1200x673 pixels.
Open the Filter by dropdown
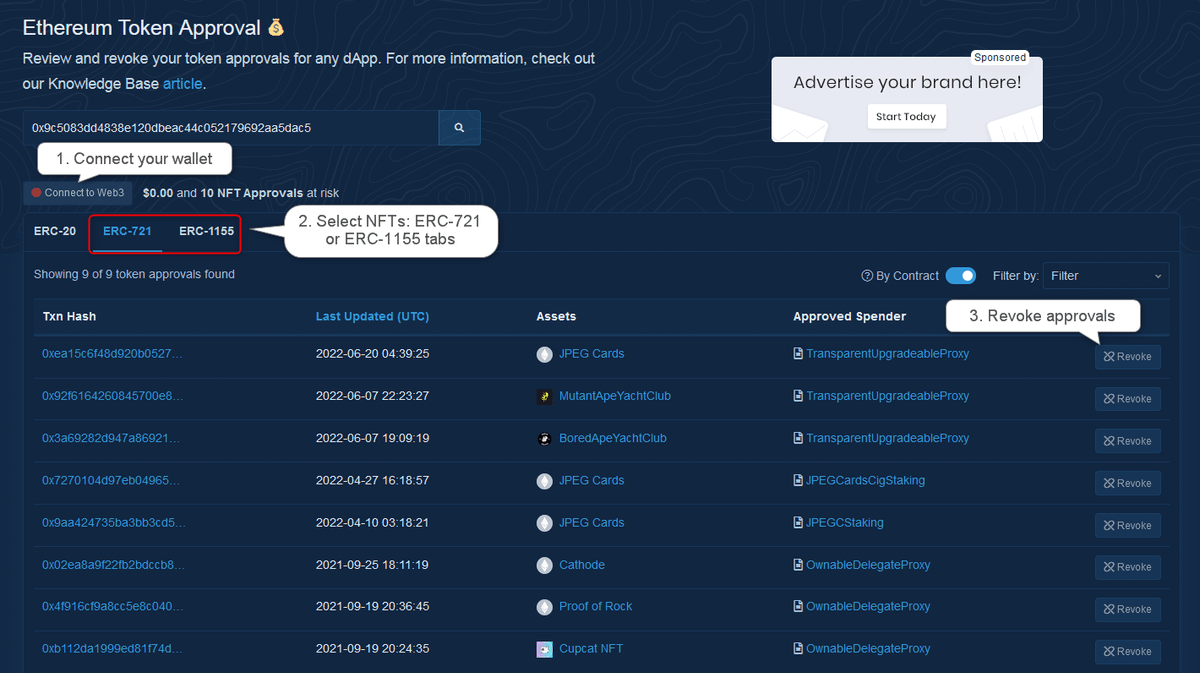(x=1106, y=276)
